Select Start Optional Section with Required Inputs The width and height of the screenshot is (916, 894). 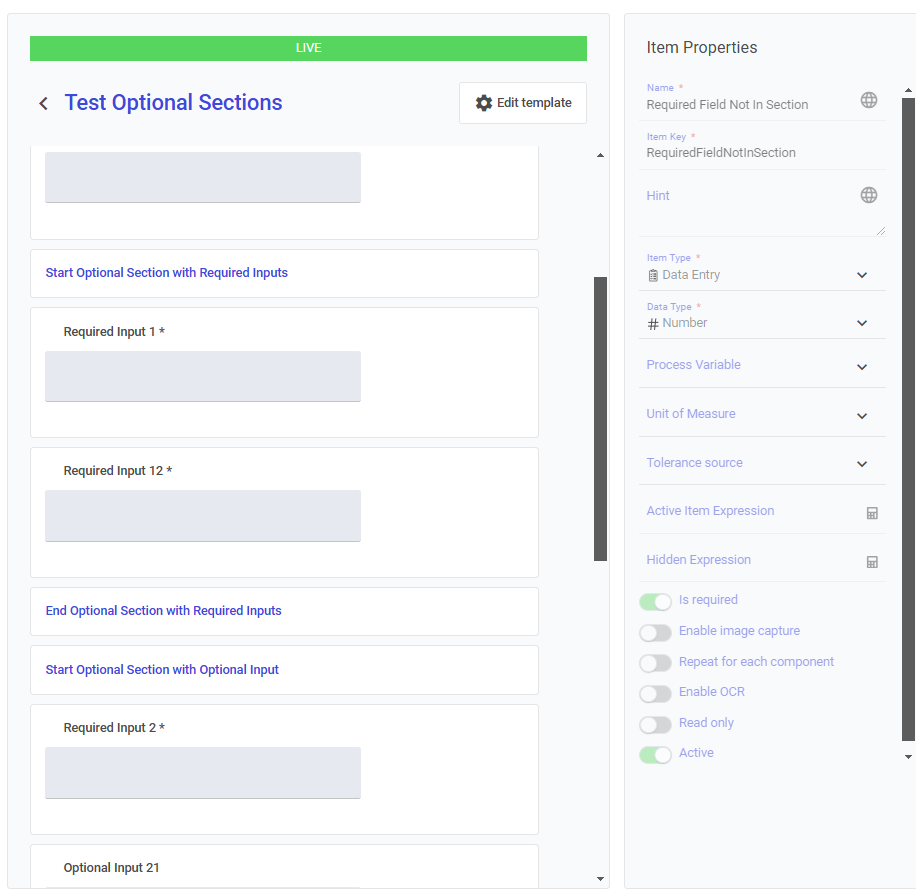point(167,273)
